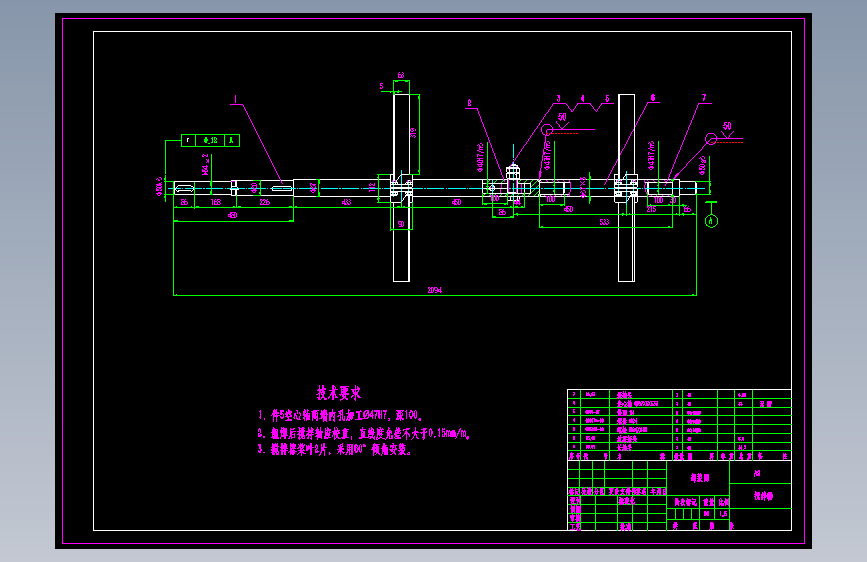Select the 63 paddle width dimension
This screenshot has width=867, height=562.
pos(401,75)
